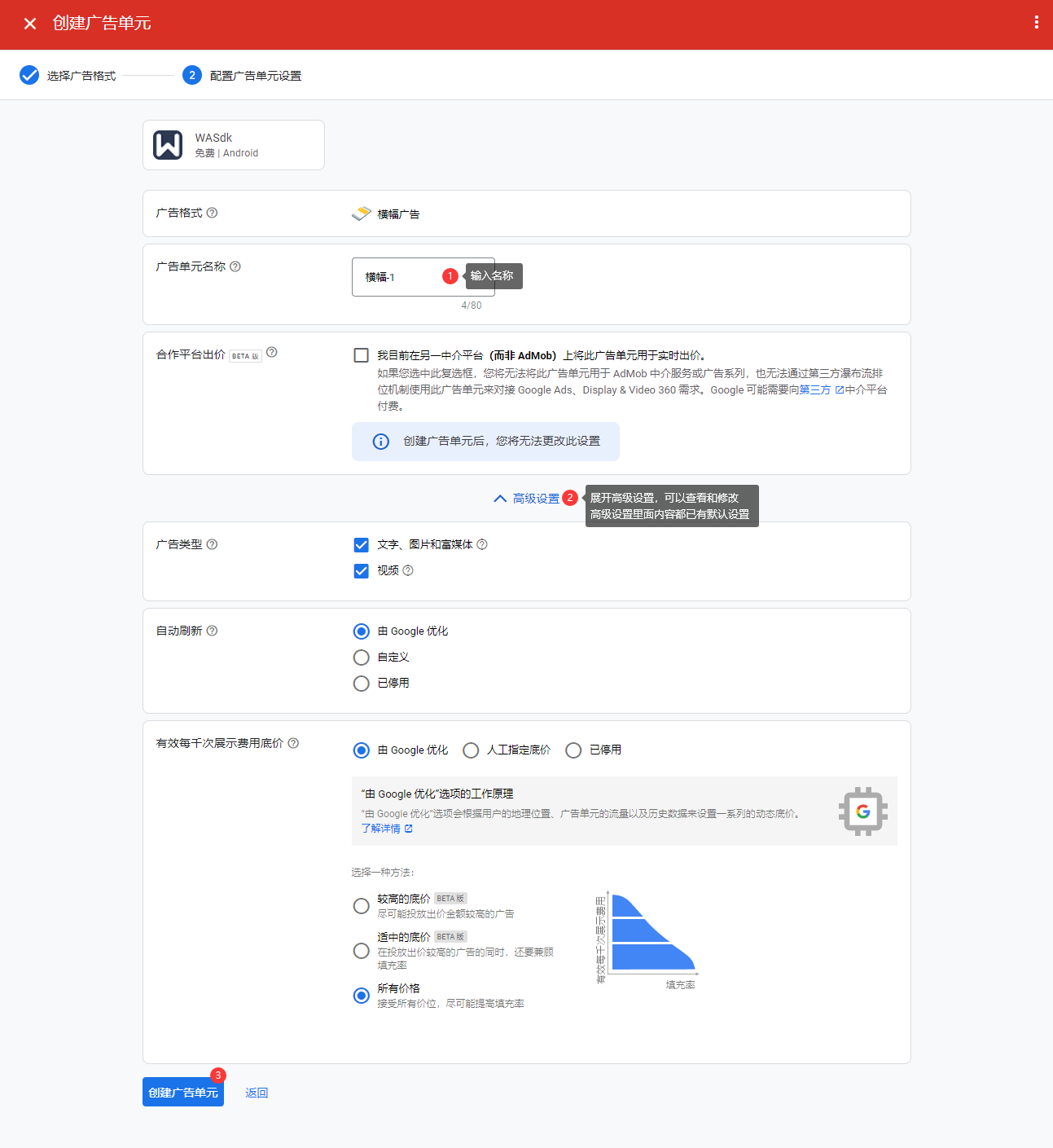Click “由 Google 优化”选项的工作原理 heading
The image size is (1053, 1148).
(x=437, y=794)
